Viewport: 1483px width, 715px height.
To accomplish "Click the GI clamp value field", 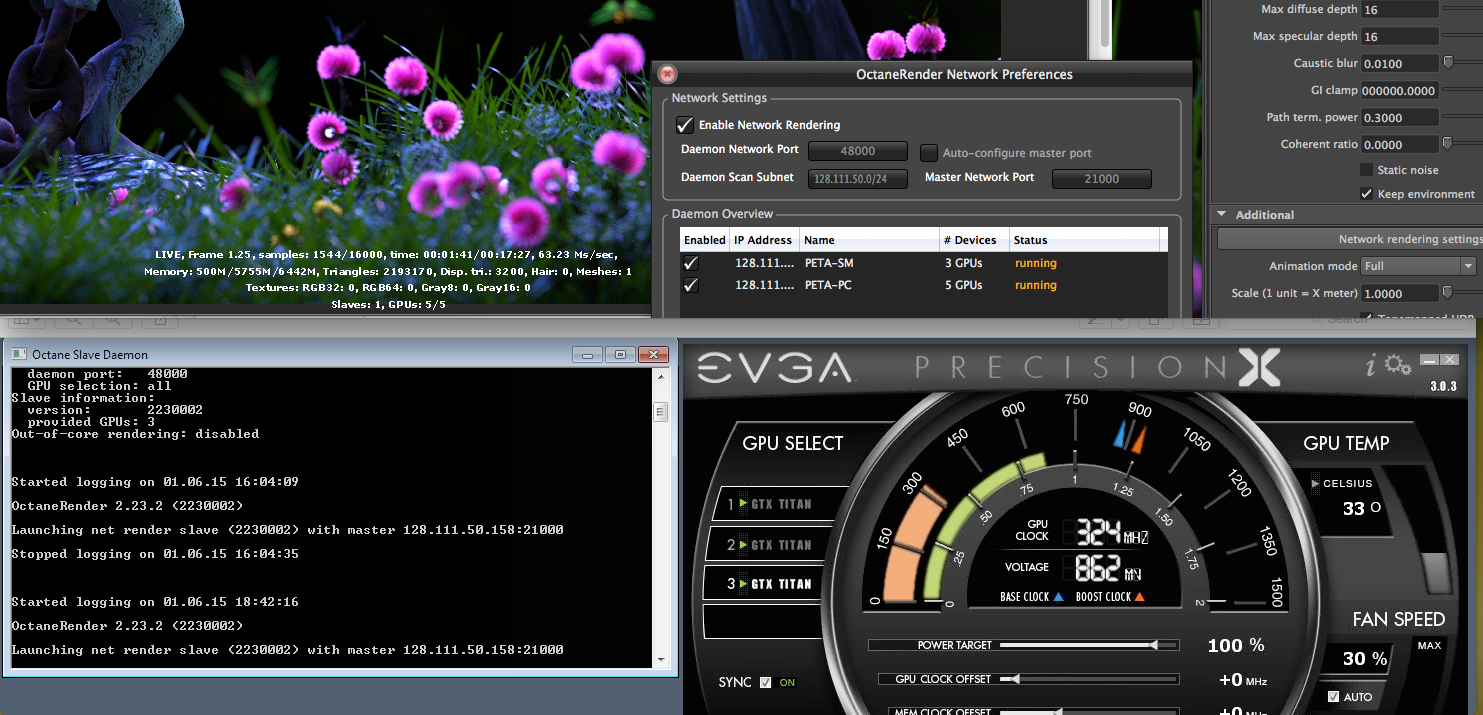I will pyautogui.click(x=1400, y=90).
